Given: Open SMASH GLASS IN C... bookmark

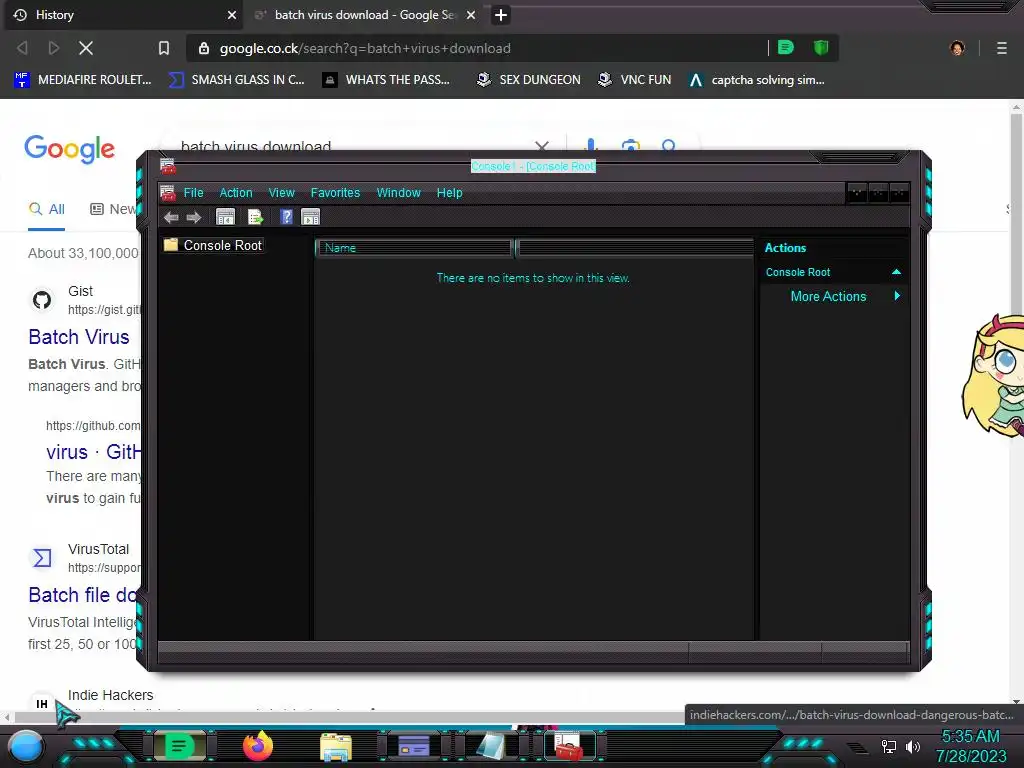Looking at the screenshot, I should click(236, 80).
